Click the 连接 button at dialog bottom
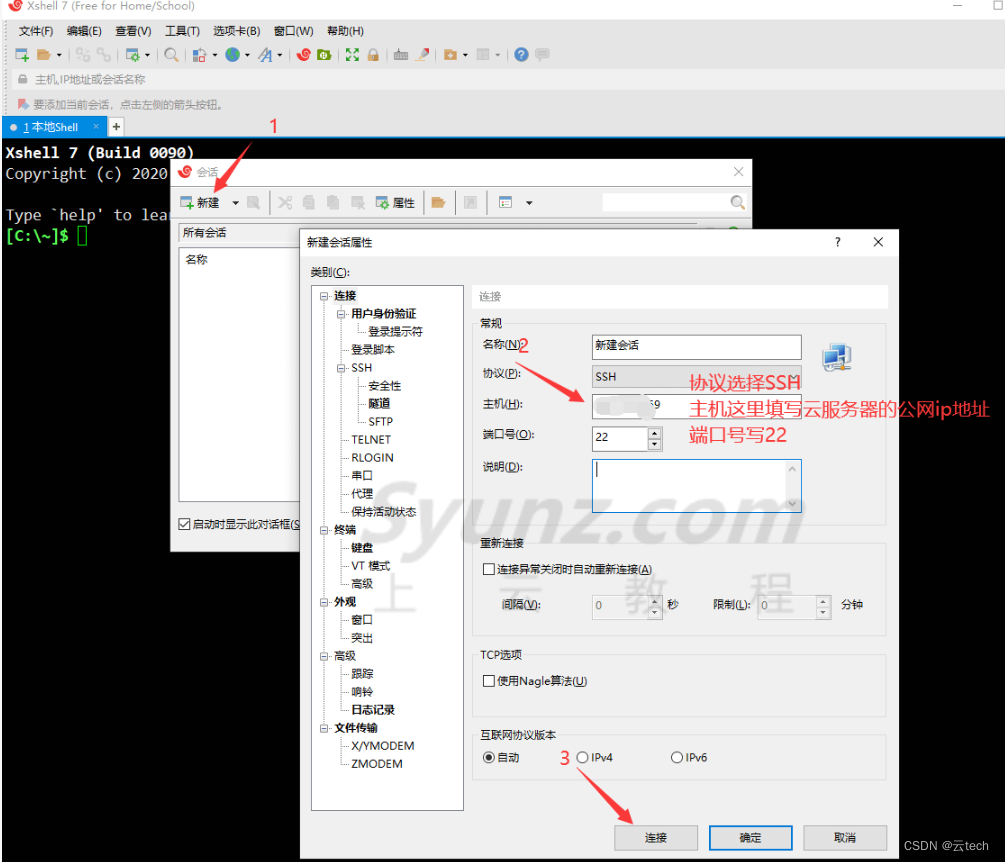This screenshot has height=862, width=1005. pyautogui.click(x=656, y=838)
